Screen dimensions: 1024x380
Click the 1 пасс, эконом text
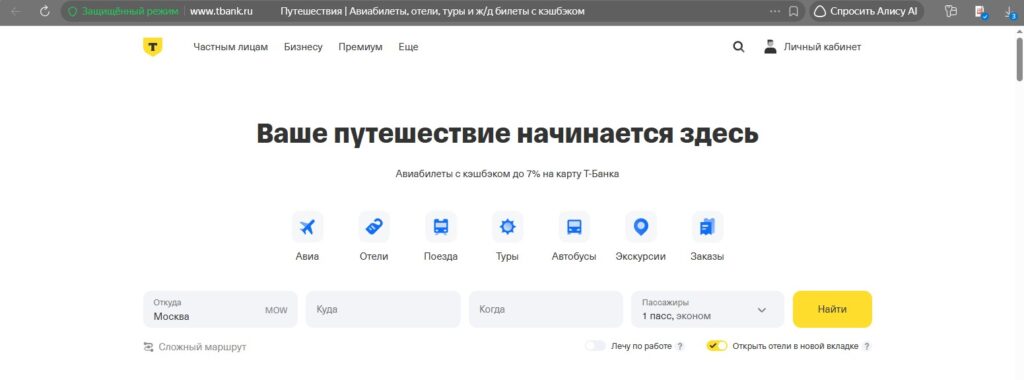[x=677, y=316]
